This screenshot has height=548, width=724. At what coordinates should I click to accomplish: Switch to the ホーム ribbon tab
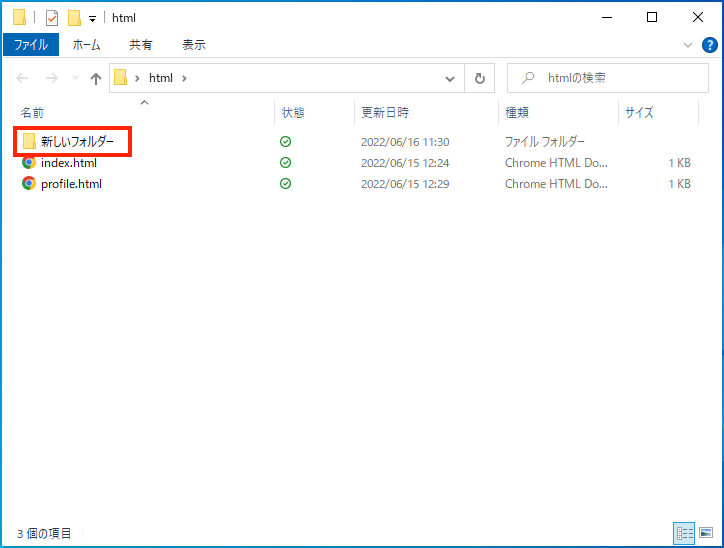pos(86,45)
